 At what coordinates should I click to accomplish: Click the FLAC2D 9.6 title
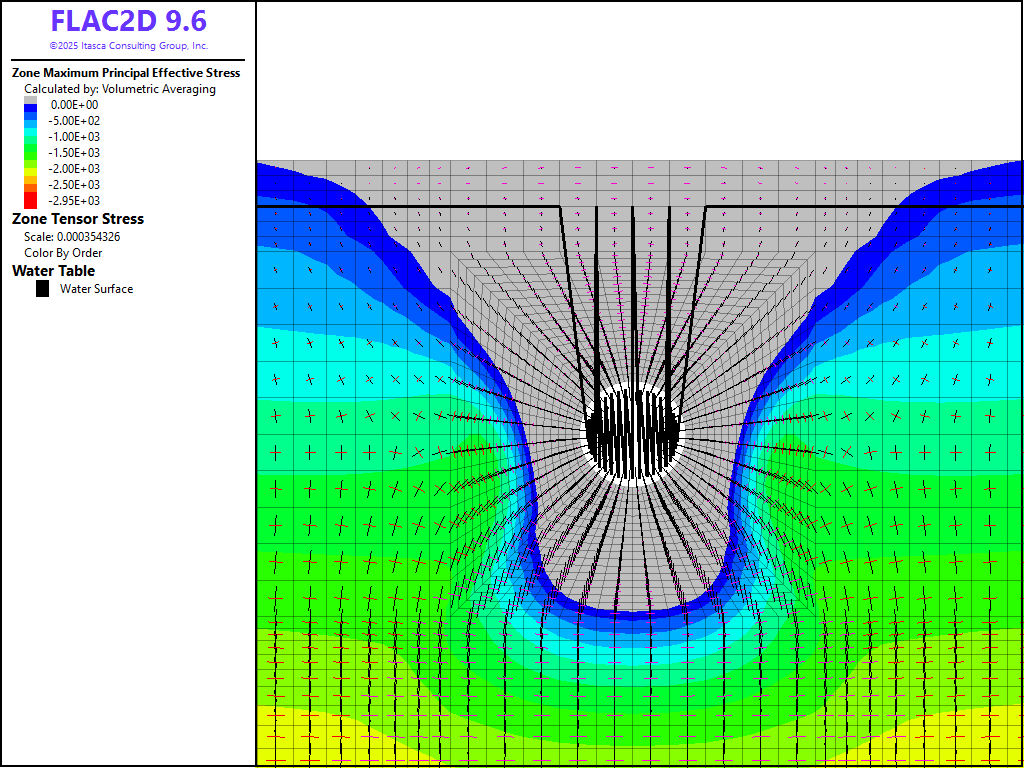click(128, 21)
